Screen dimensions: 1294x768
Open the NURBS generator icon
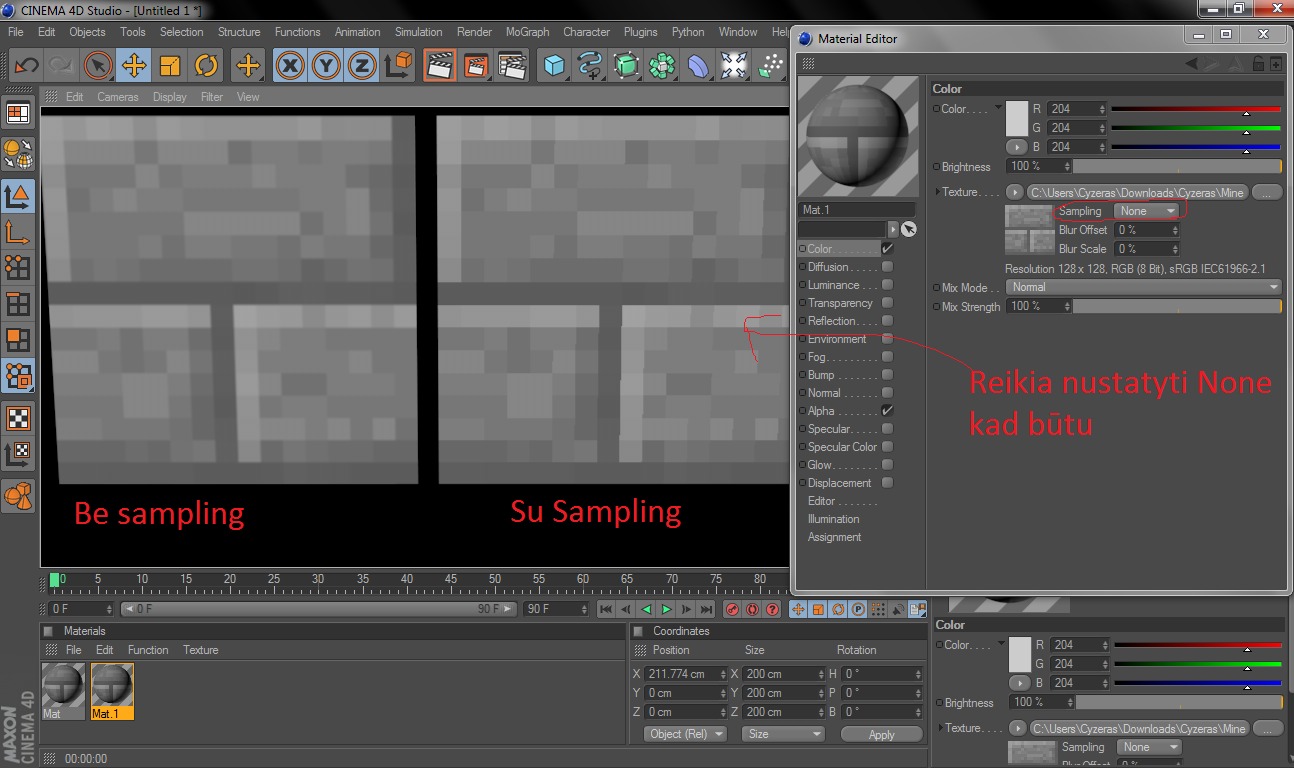626,66
